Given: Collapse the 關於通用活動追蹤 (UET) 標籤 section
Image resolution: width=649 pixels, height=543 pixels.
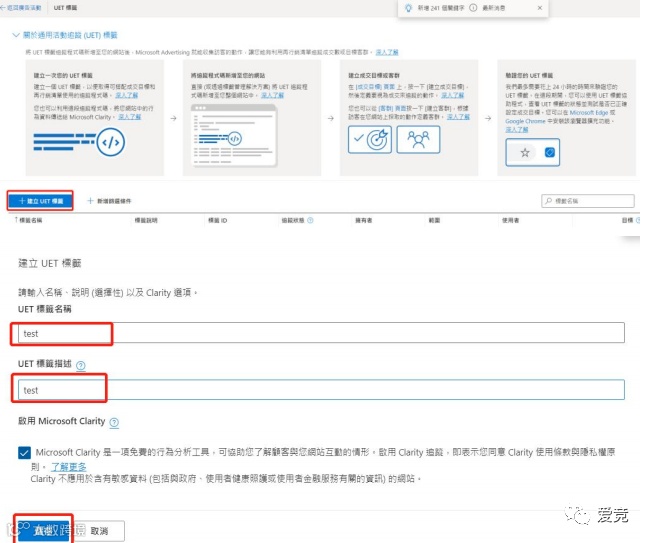Looking at the screenshot, I should coord(65,35).
